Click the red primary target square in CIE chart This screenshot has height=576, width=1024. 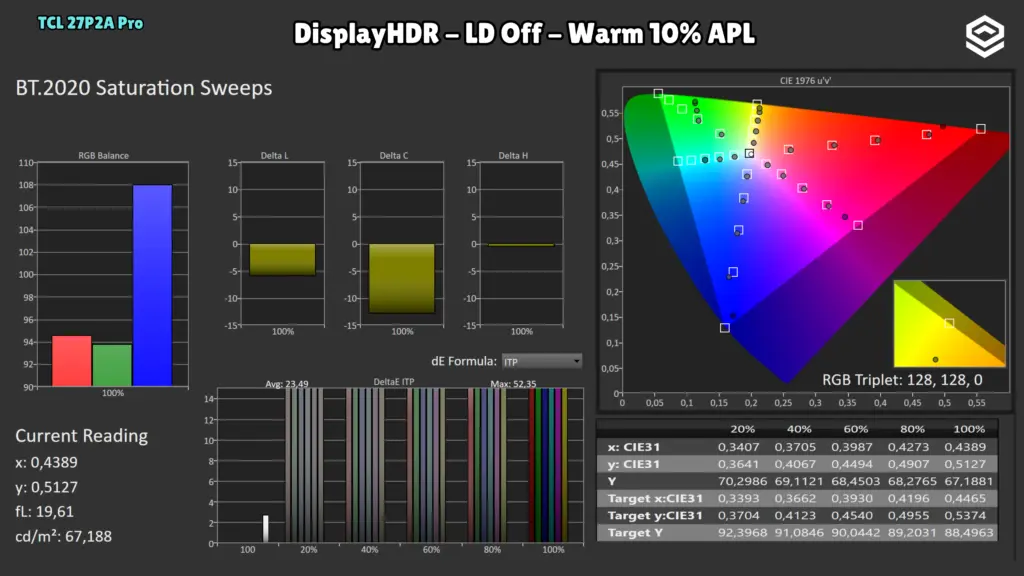pyautogui.click(x=980, y=129)
